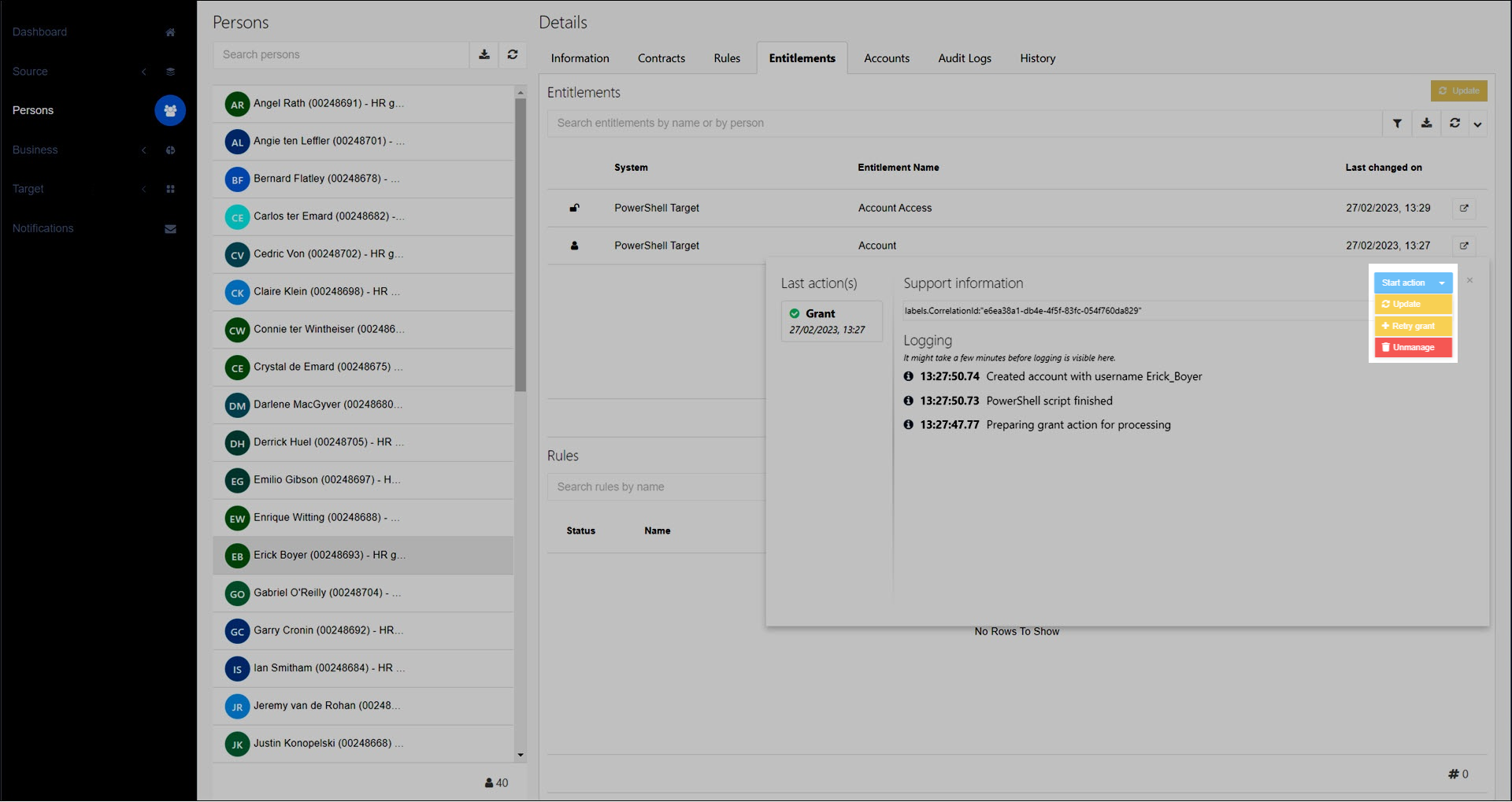Open Persons via the blue people icon

(170, 110)
